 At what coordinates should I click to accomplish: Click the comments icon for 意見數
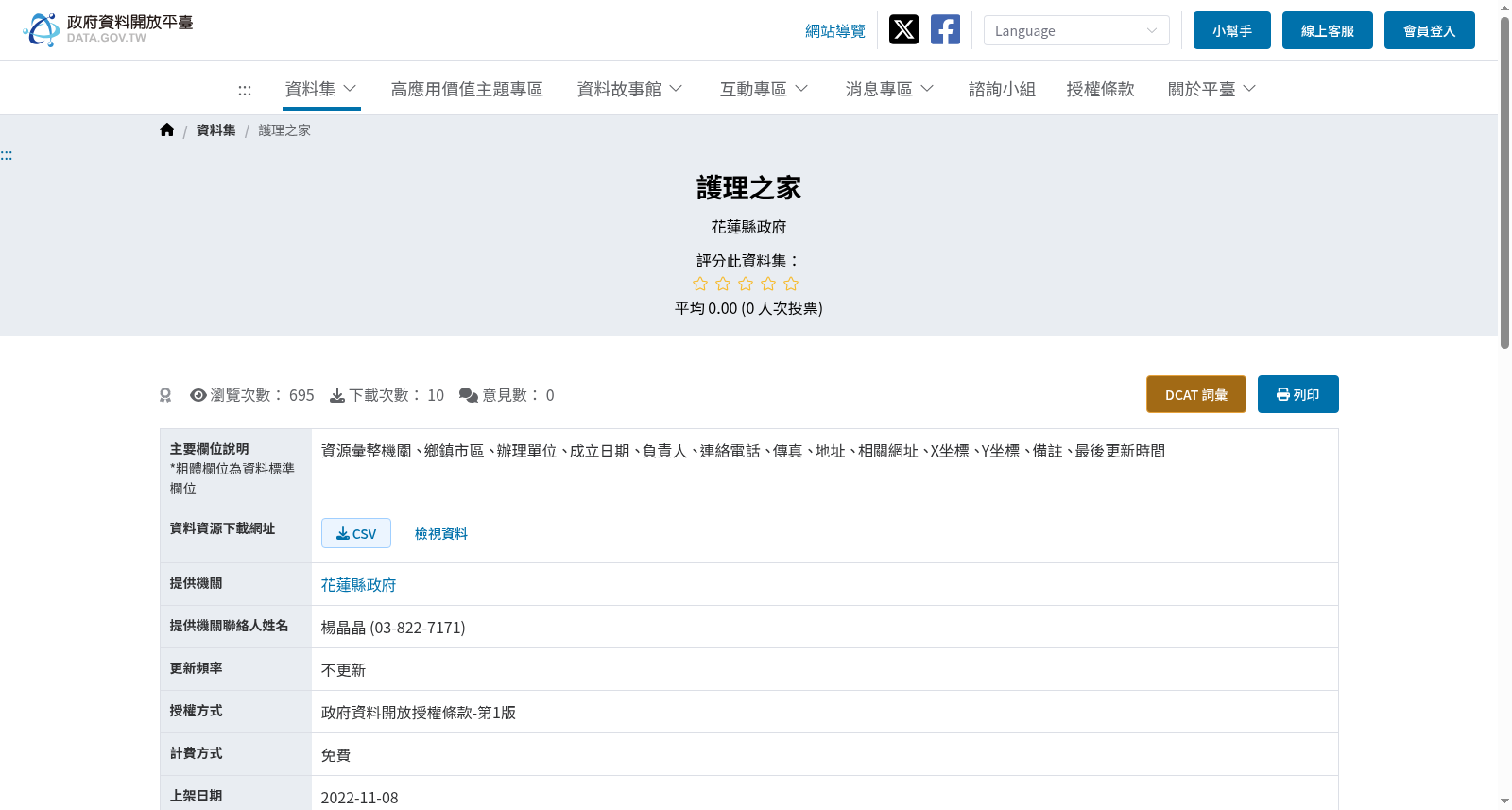coord(469,395)
